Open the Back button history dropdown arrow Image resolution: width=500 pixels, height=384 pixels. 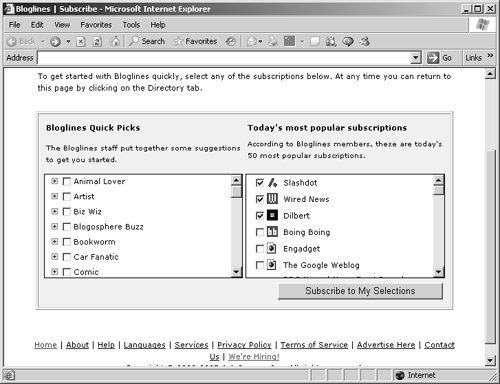(43, 42)
